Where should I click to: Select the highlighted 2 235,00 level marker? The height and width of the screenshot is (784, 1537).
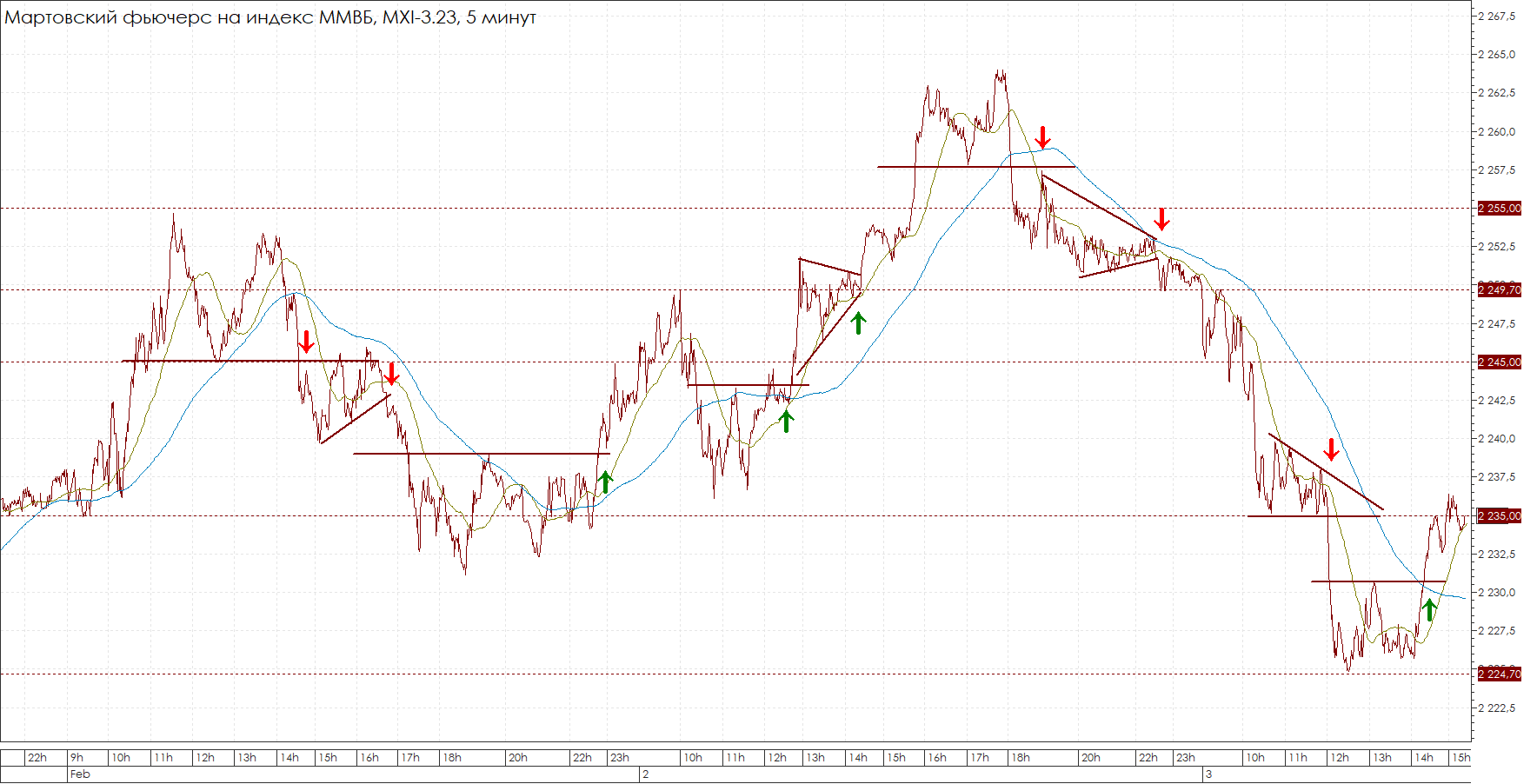coord(1500,516)
